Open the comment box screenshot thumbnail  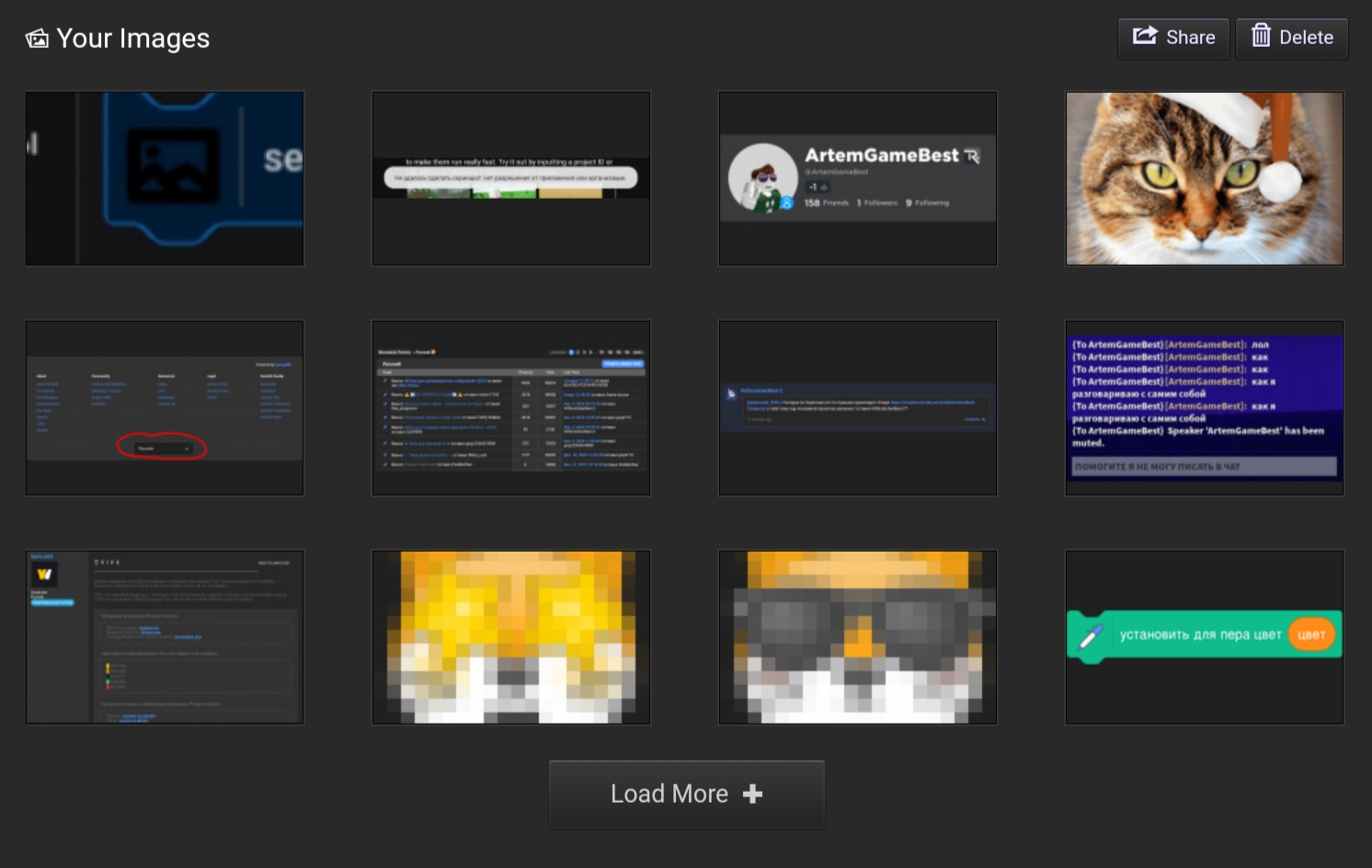click(857, 407)
